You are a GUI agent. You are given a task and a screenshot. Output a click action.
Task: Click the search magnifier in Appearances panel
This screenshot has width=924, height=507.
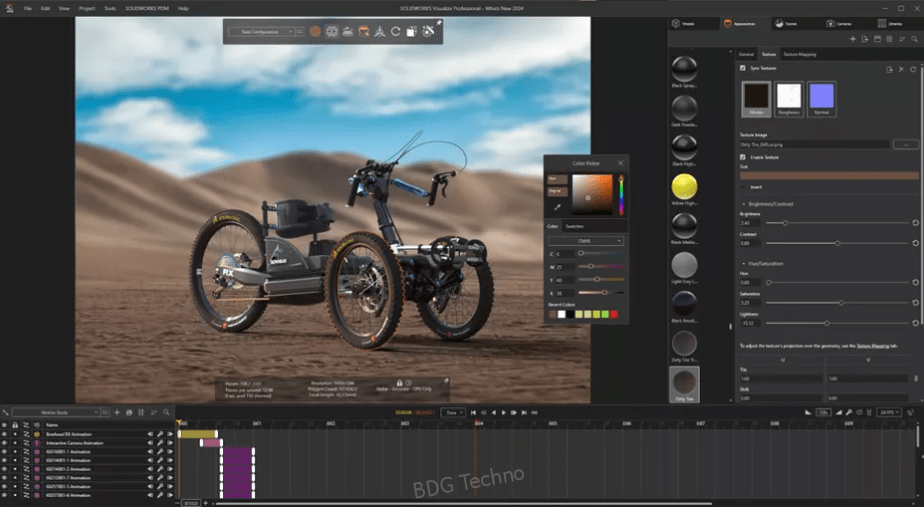[914, 39]
